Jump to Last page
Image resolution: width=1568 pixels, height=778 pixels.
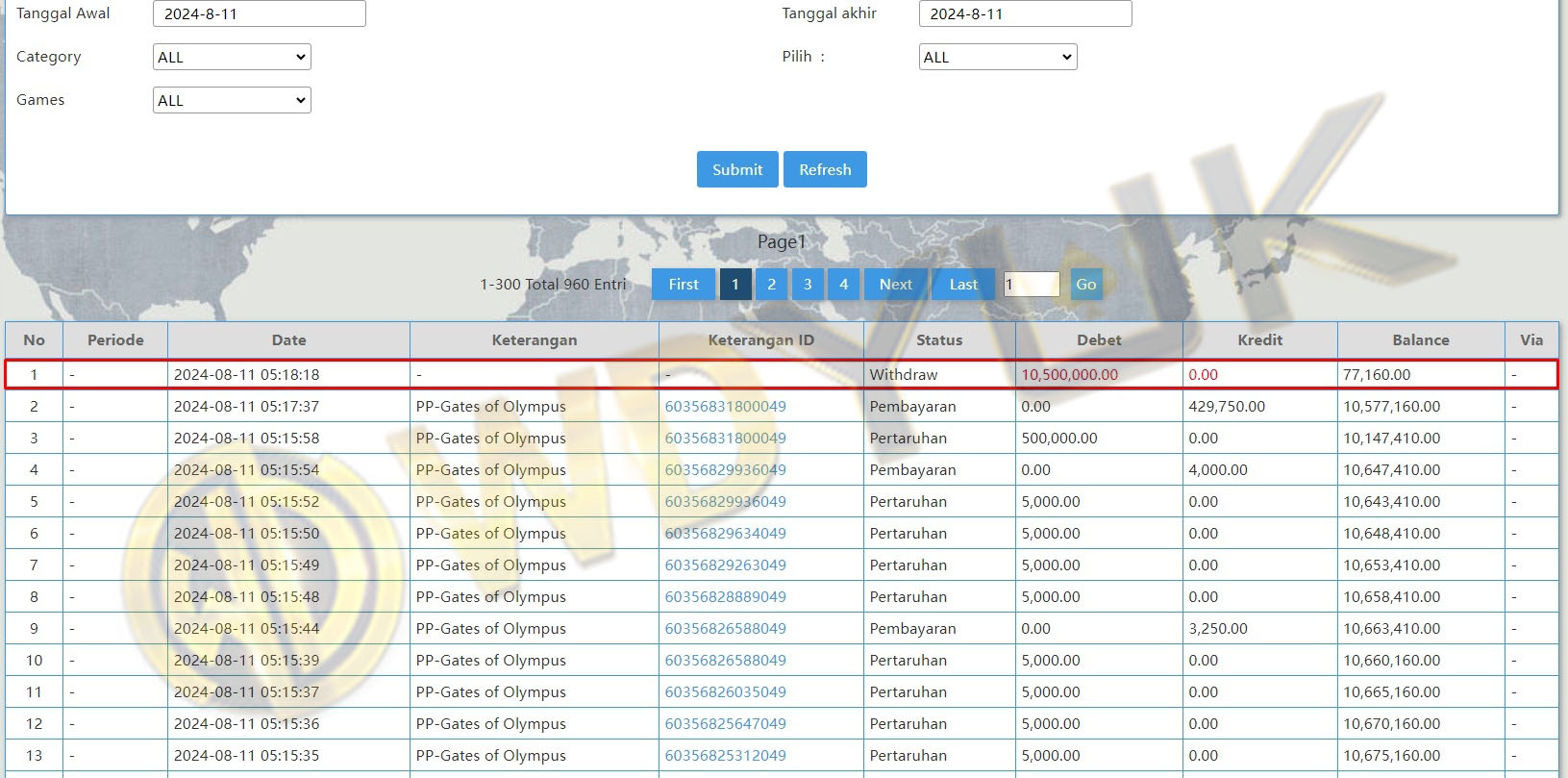963,284
